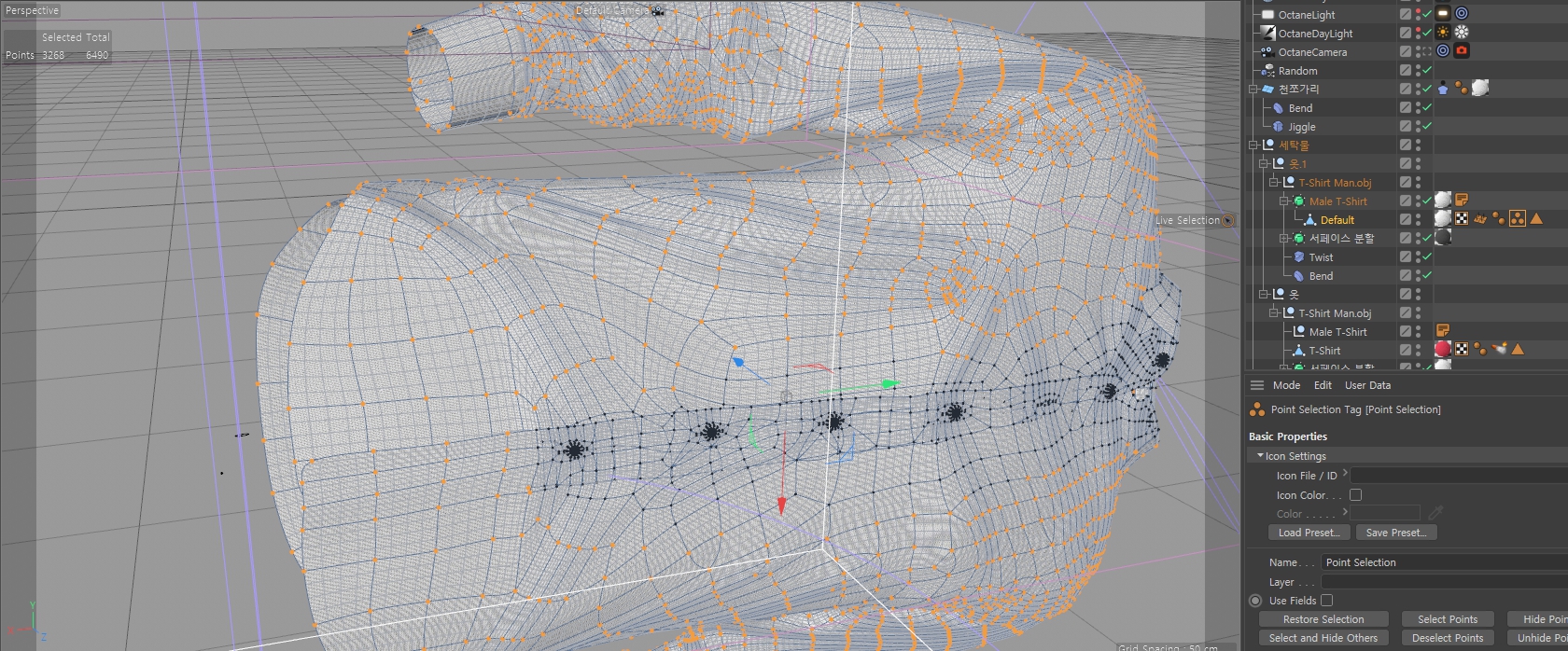Click the Jiggle deformer object icon

pos(1278,126)
